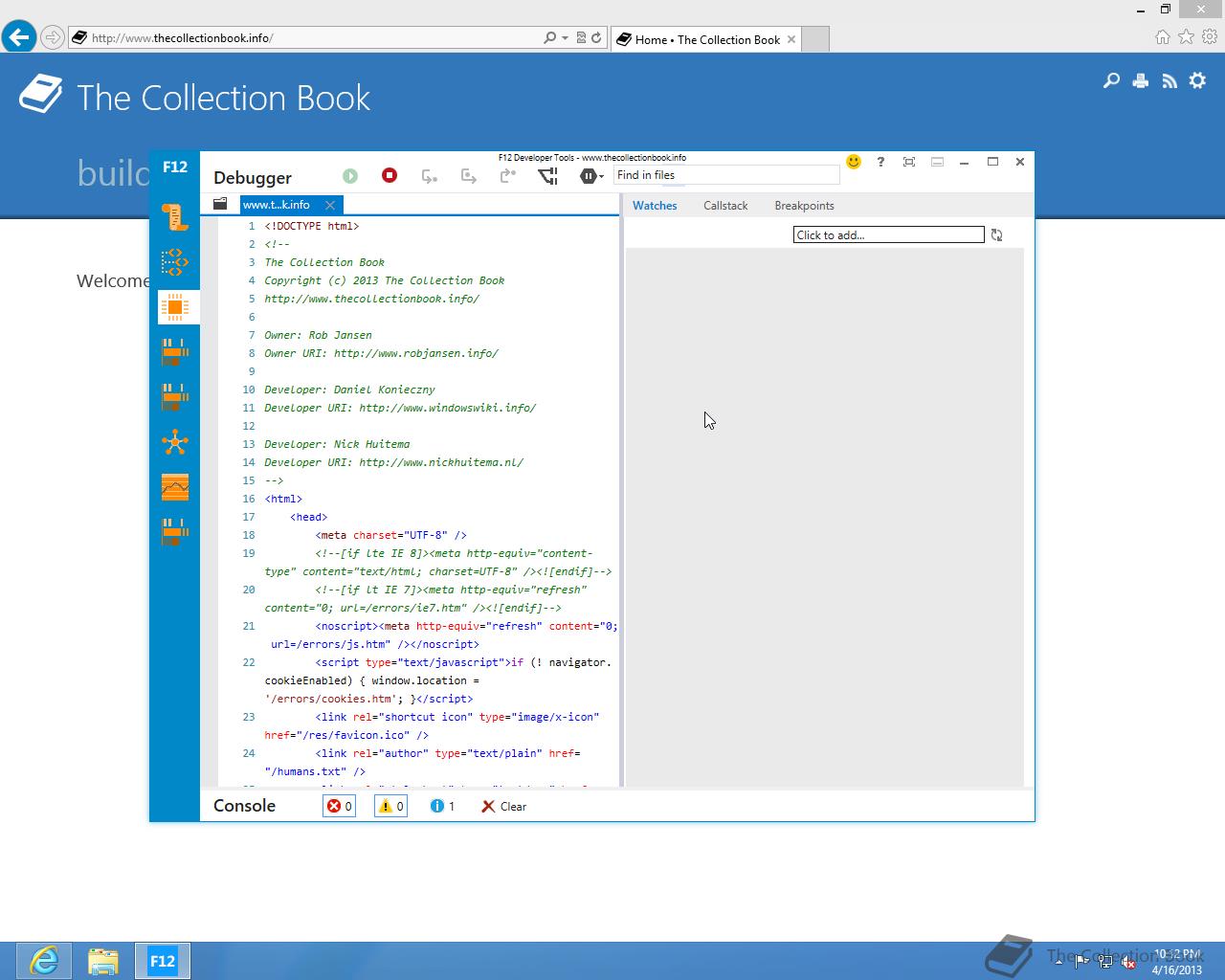Click the red Stop debugging button

tap(390, 175)
